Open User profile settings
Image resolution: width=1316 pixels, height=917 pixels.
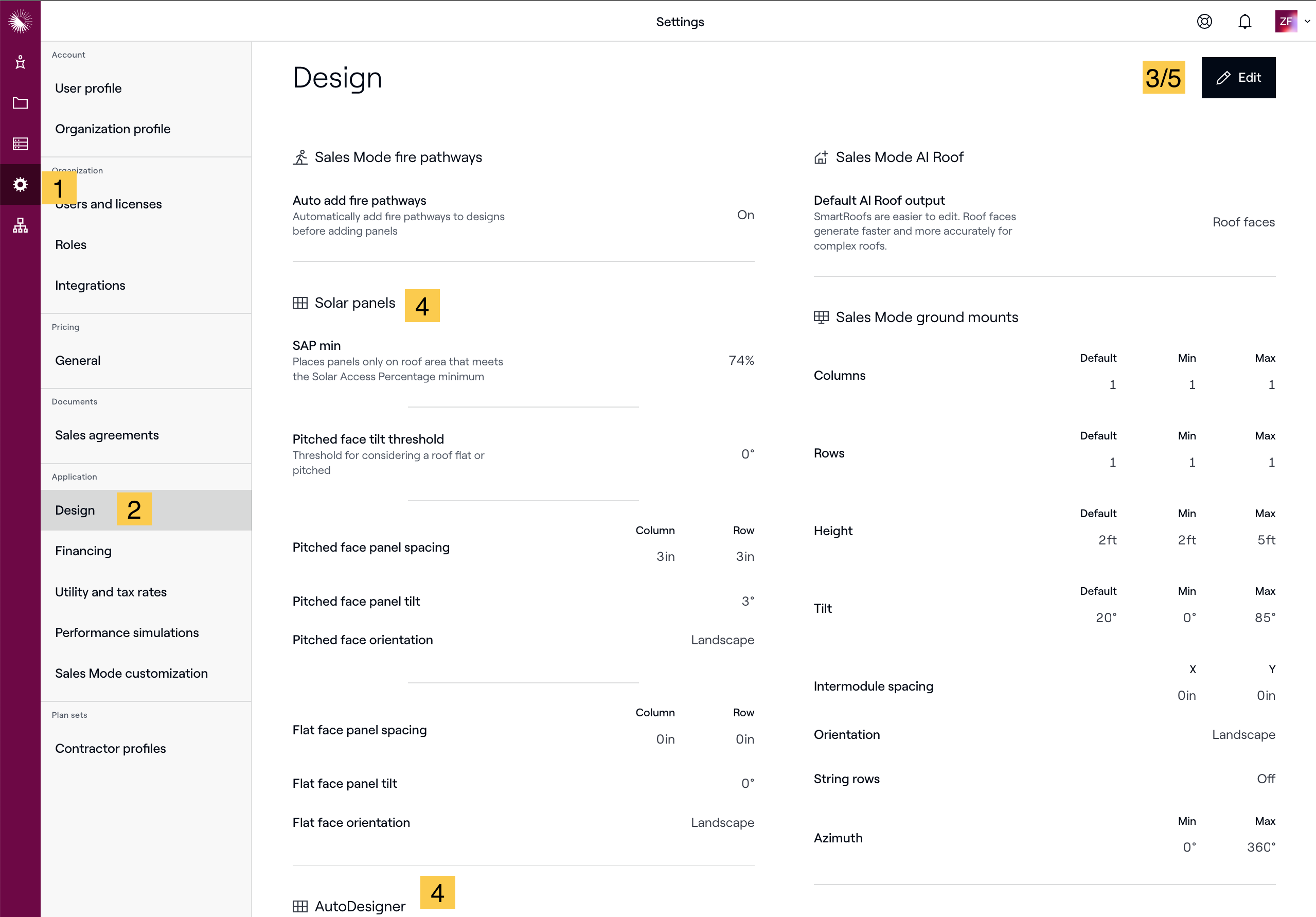coord(88,89)
